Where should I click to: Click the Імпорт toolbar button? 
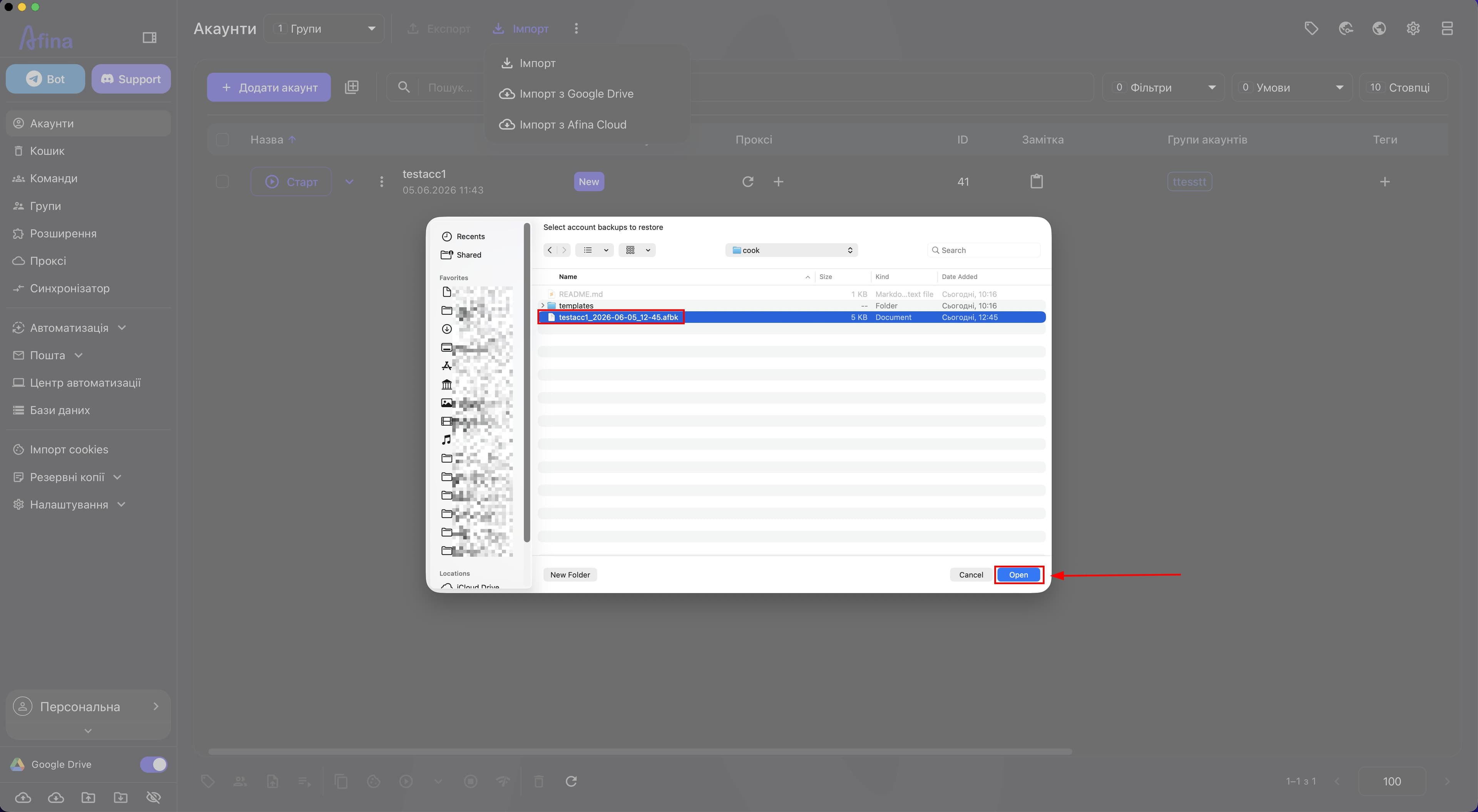(x=520, y=28)
